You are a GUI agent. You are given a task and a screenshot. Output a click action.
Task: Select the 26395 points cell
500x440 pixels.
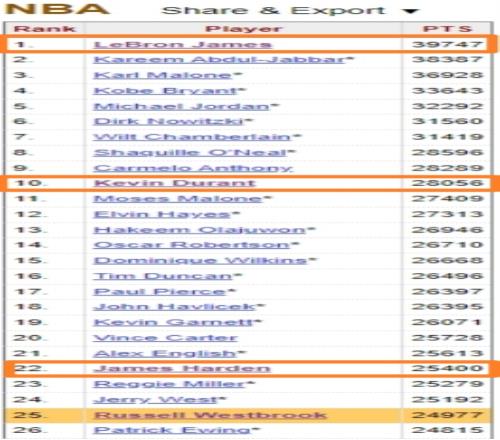[447, 307]
